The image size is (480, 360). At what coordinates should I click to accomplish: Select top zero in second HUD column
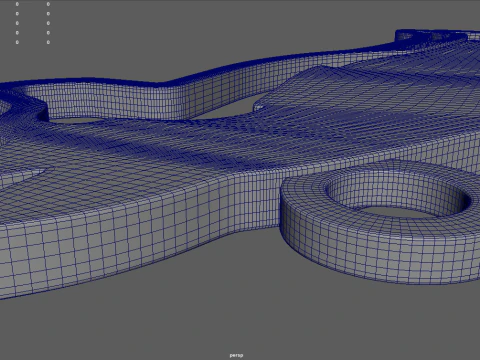48,4
